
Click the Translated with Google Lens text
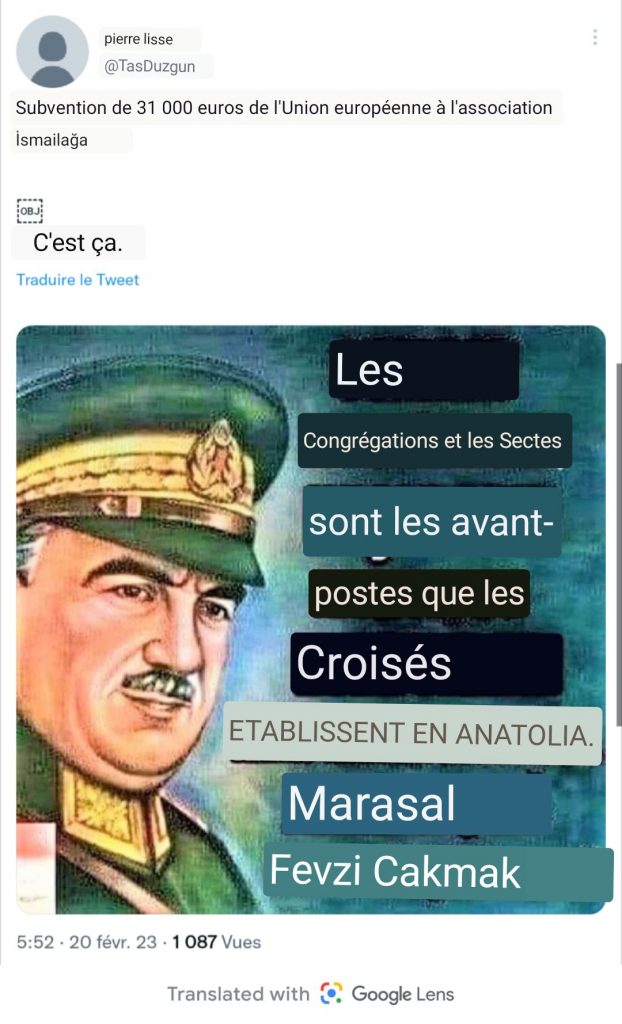pyautogui.click(x=310, y=993)
